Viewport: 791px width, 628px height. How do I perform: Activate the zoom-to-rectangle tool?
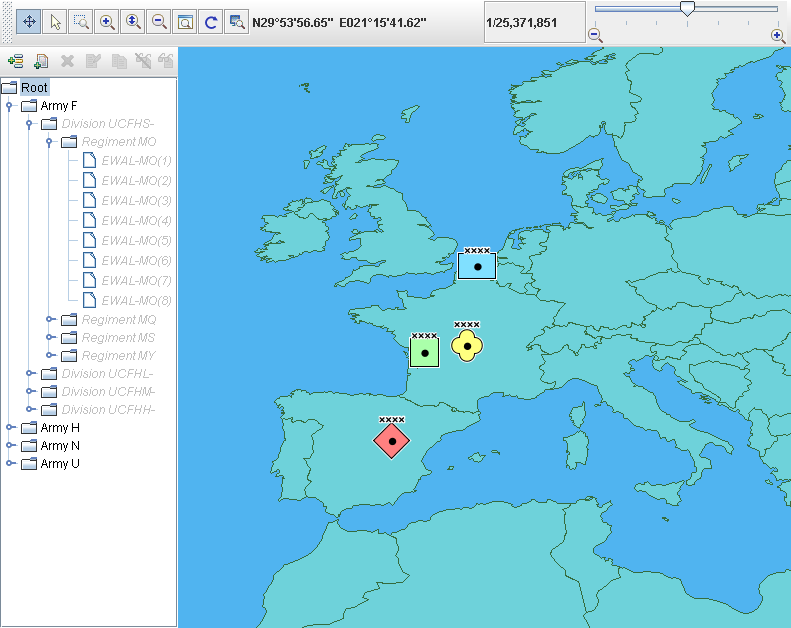click(82, 21)
